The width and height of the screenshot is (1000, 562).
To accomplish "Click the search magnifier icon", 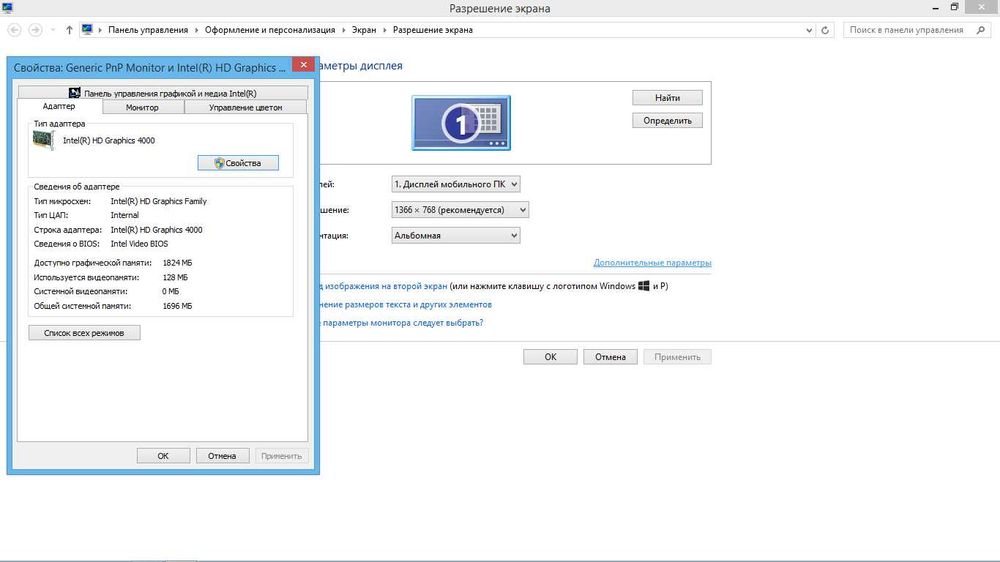I will 980,30.
